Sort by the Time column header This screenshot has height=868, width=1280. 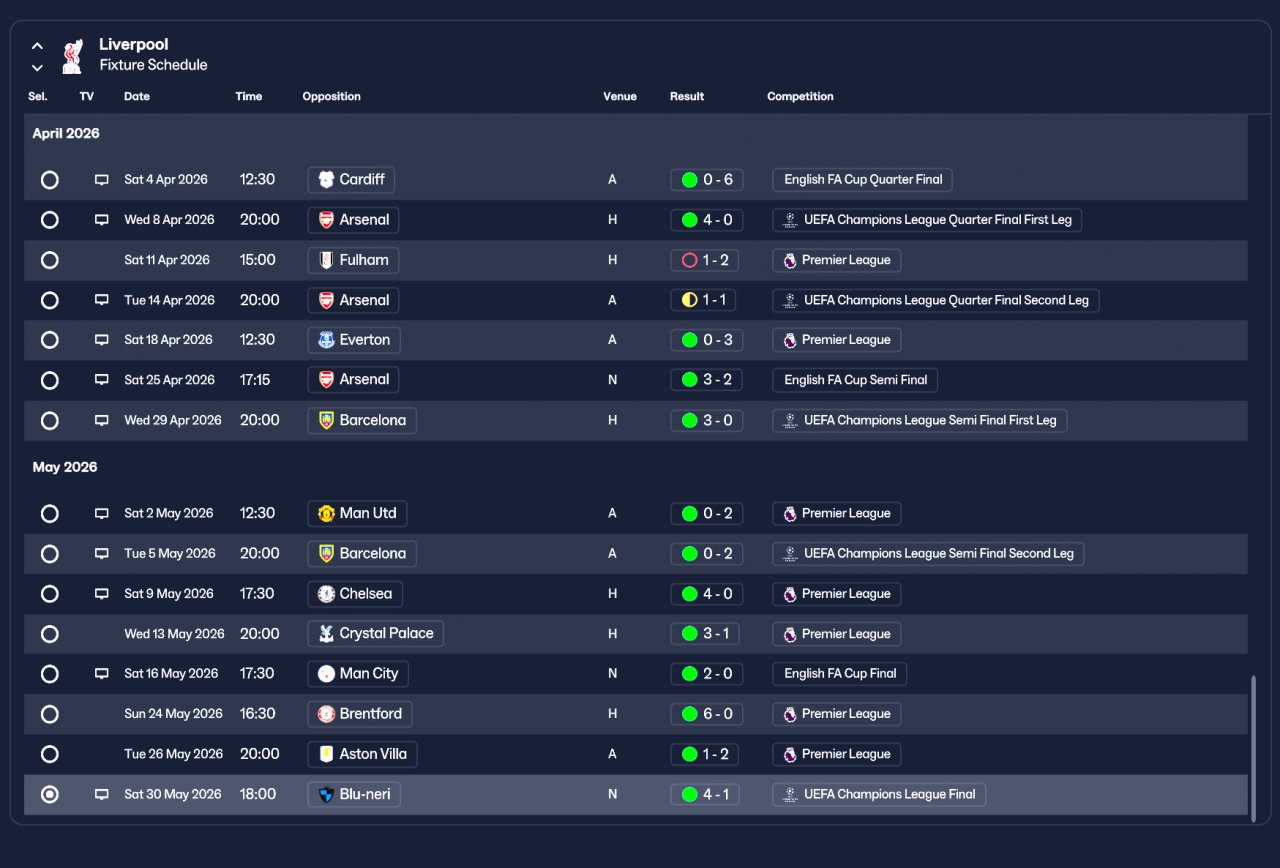[x=249, y=97]
